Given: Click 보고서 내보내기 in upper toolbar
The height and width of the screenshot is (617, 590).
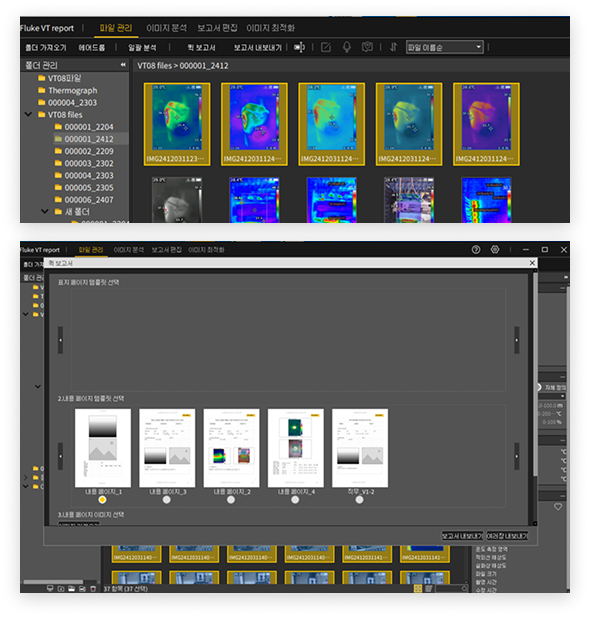Looking at the screenshot, I should [x=258, y=48].
